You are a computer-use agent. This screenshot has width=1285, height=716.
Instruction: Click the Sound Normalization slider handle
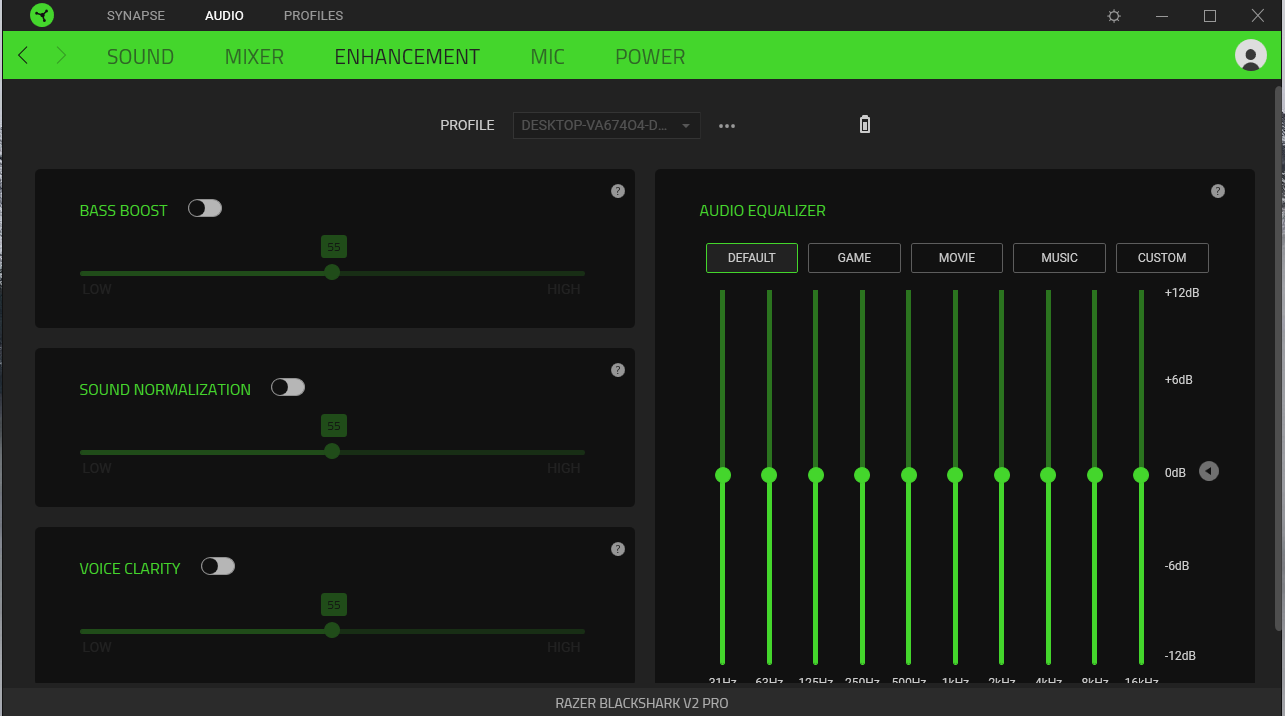[x=332, y=451]
